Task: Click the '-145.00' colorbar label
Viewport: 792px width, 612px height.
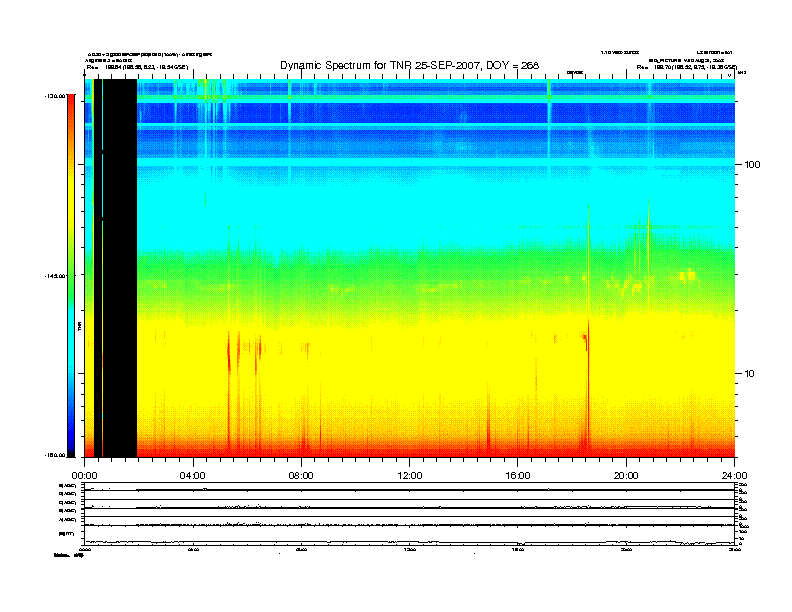Action: coord(54,276)
